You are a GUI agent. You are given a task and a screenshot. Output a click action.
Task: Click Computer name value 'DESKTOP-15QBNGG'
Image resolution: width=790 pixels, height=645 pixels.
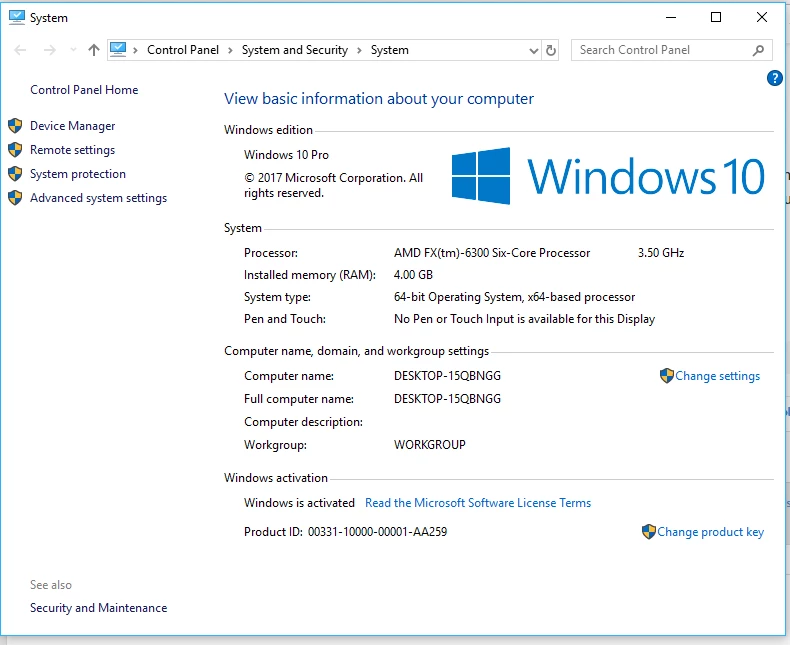click(x=447, y=376)
